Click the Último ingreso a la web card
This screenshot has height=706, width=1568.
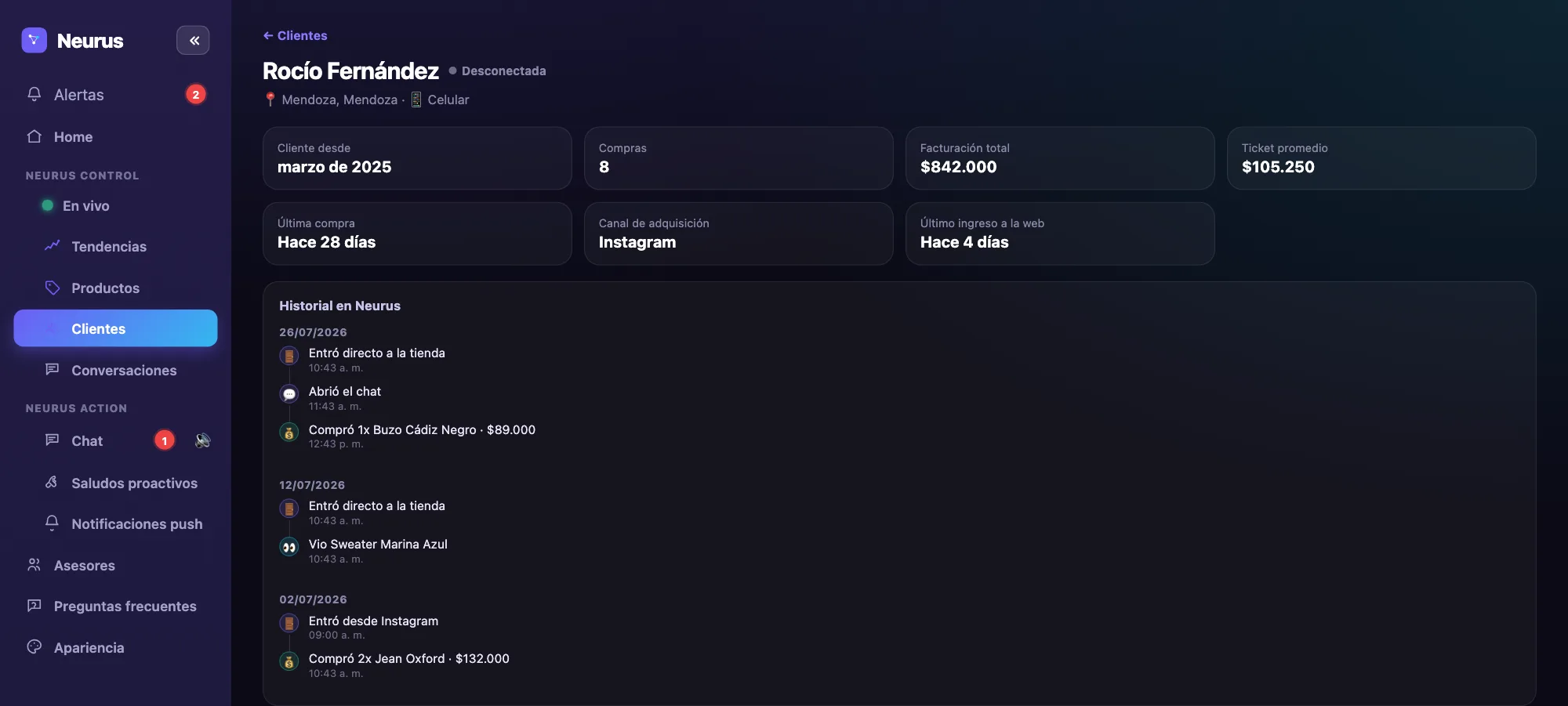coord(1060,234)
